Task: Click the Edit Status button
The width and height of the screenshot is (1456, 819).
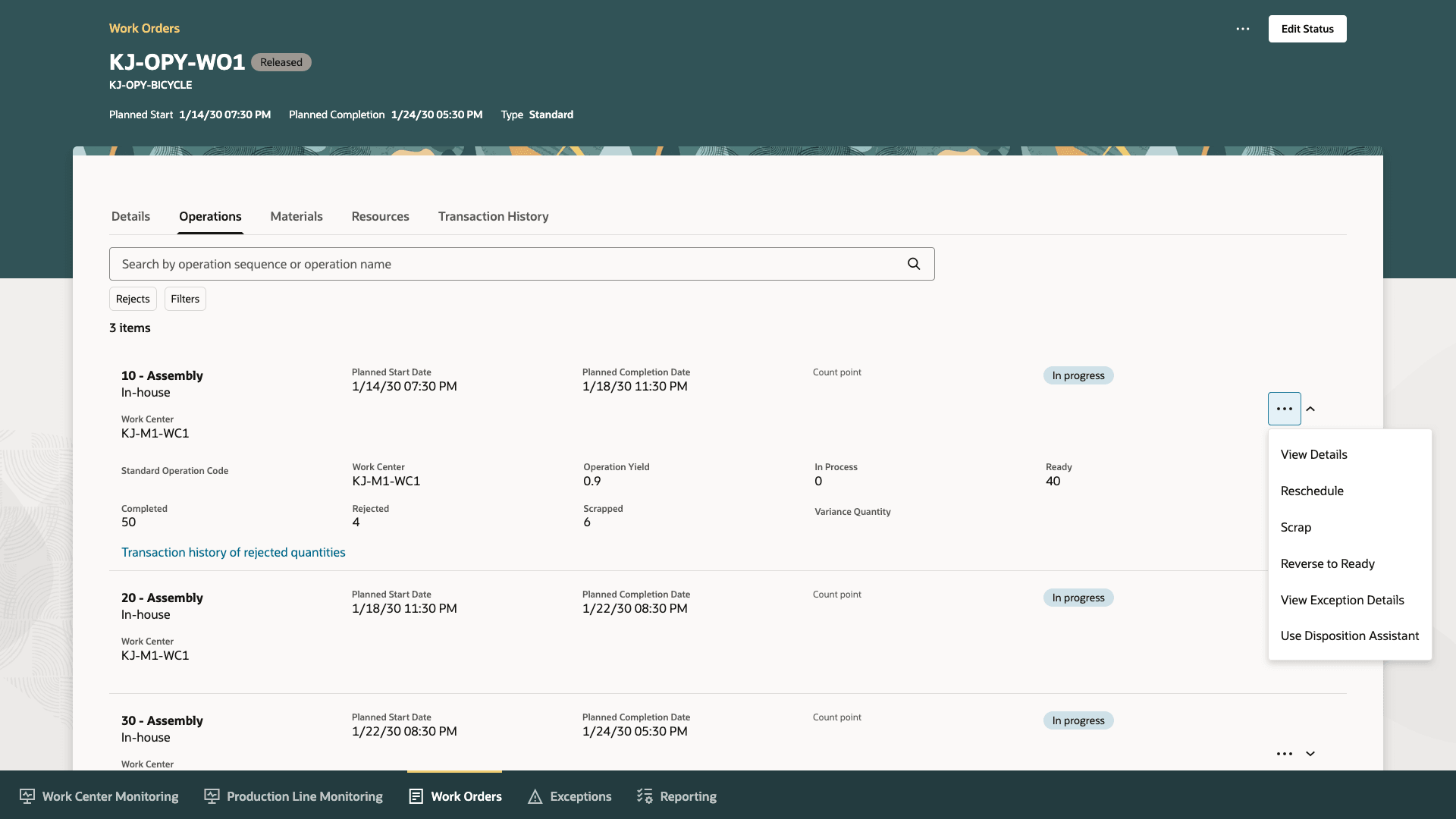Action: tap(1307, 29)
